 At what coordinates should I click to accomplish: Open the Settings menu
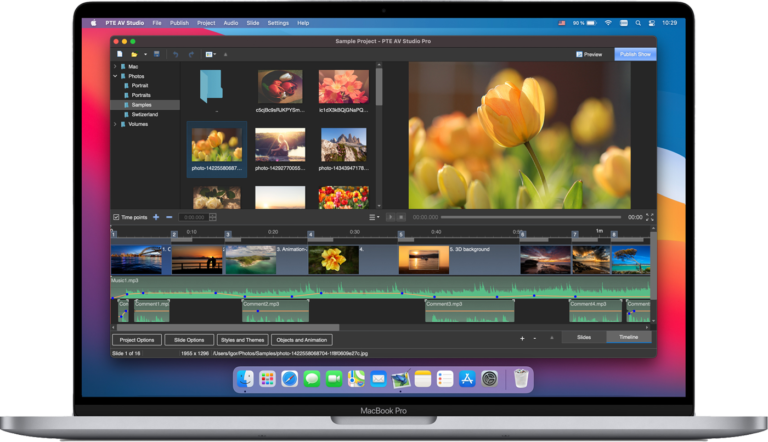pyautogui.click(x=278, y=23)
